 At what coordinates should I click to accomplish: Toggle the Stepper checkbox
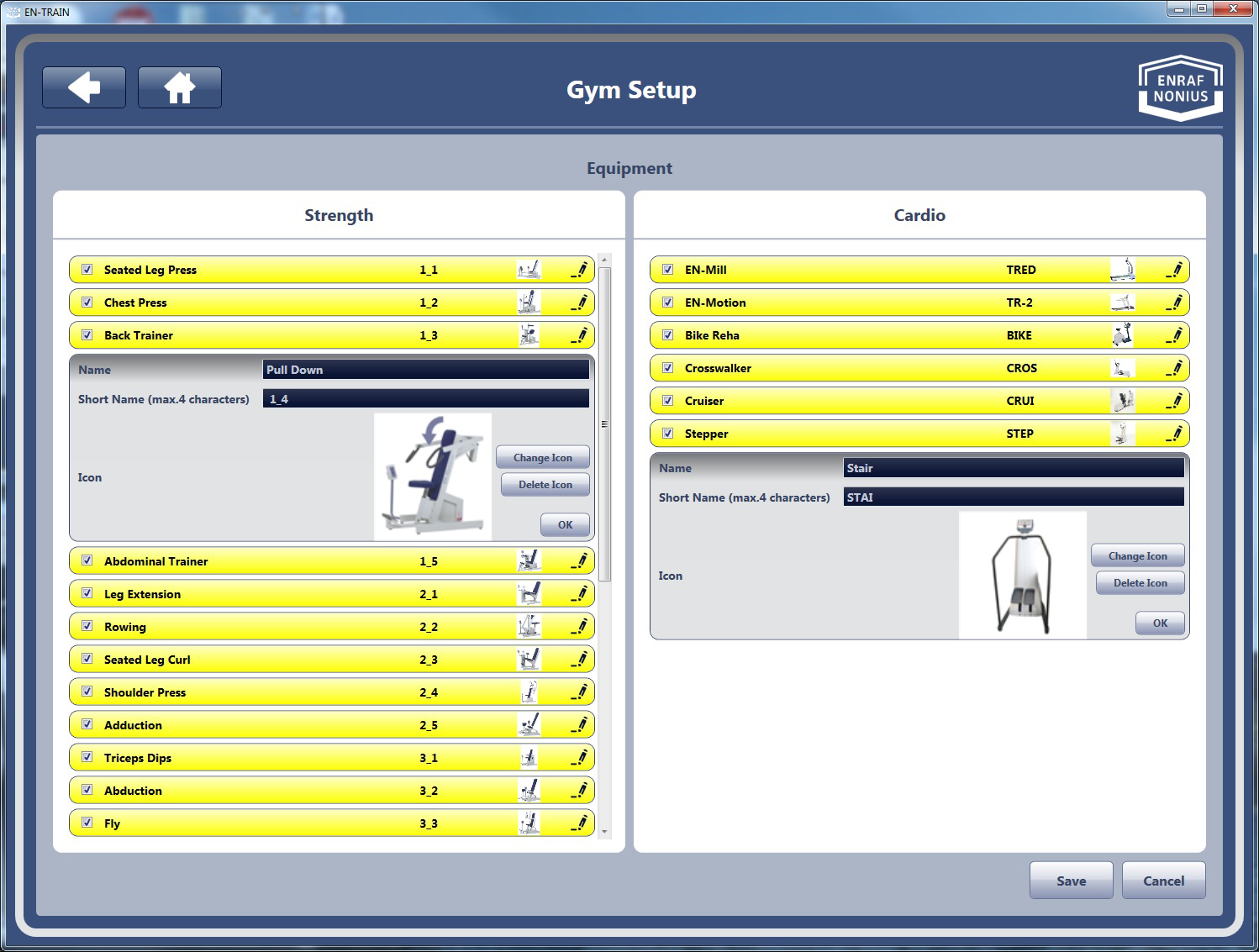[667, 434]
